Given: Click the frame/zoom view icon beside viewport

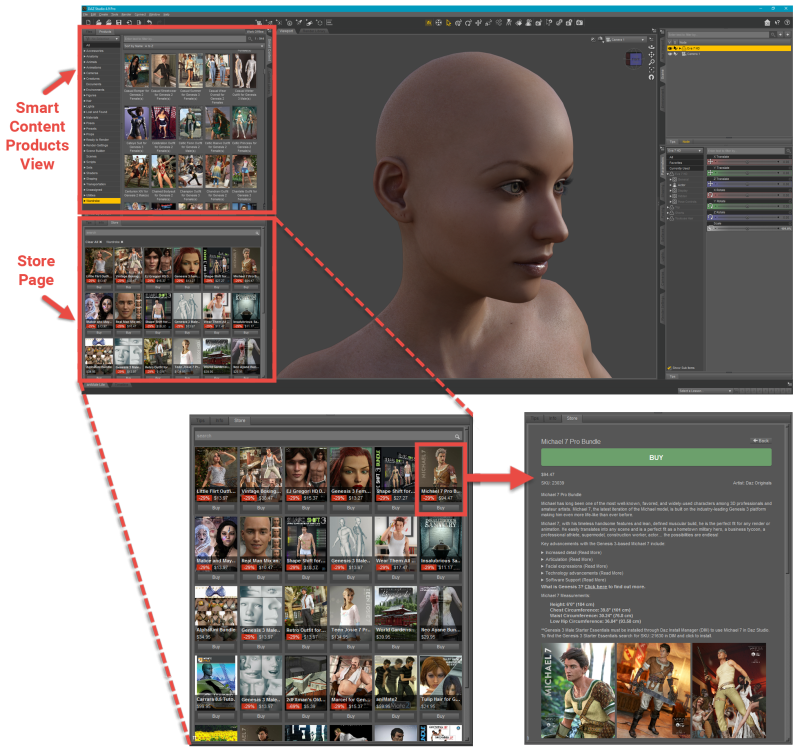Looking at the screenshot, I should 652,68.
